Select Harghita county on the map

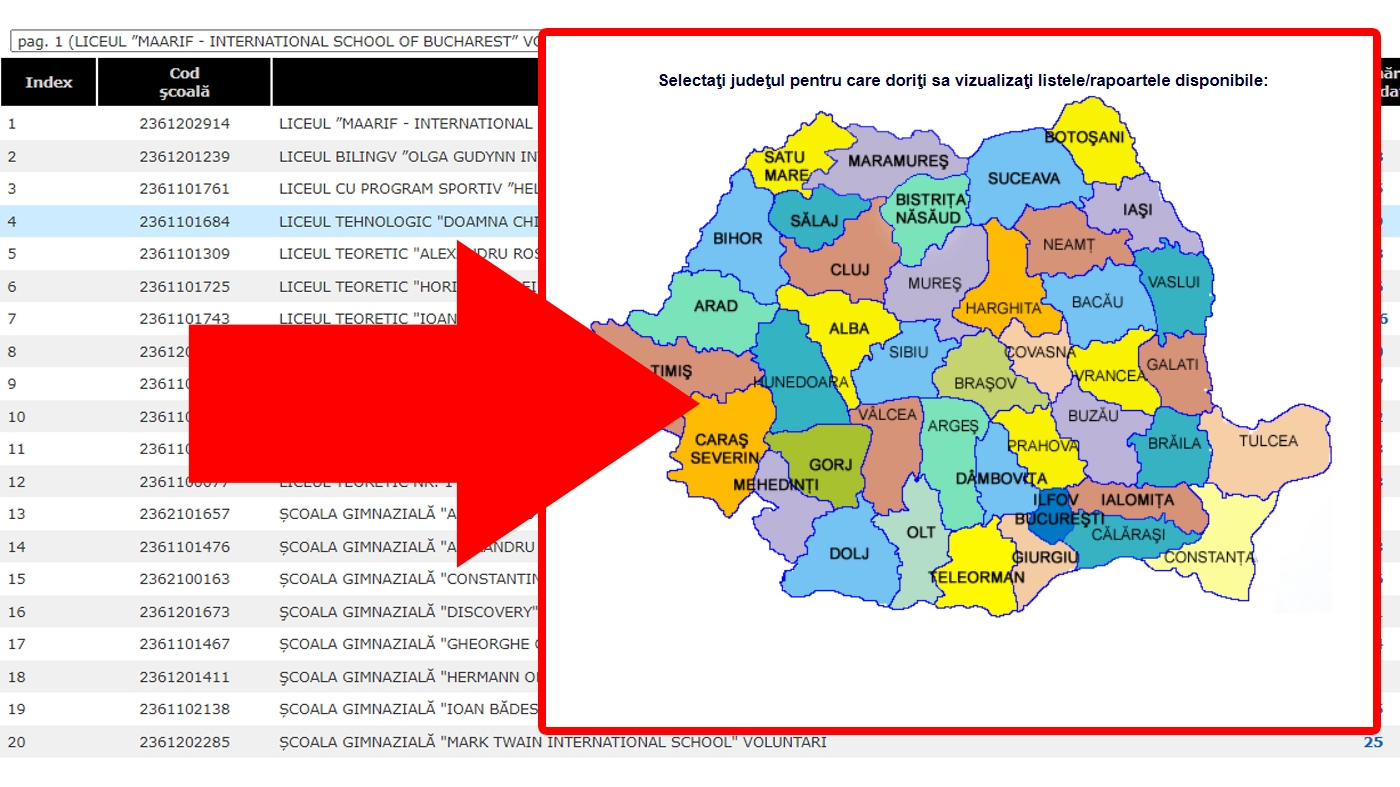[1003, 309]
